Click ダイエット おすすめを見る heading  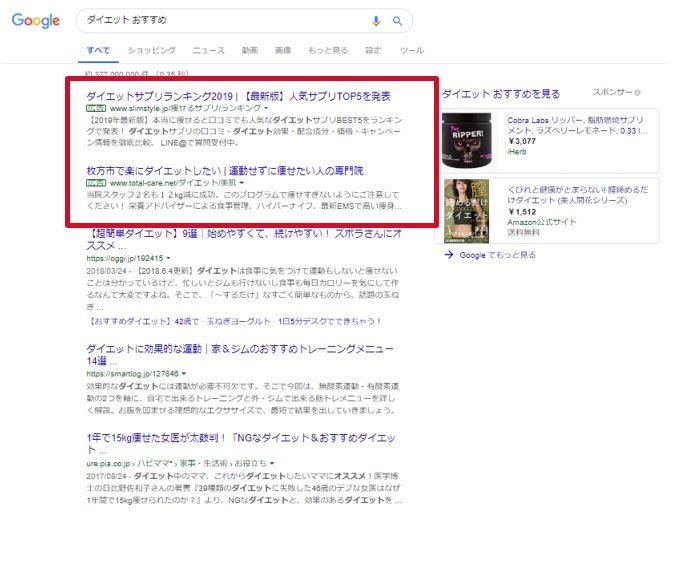(501, 94)
